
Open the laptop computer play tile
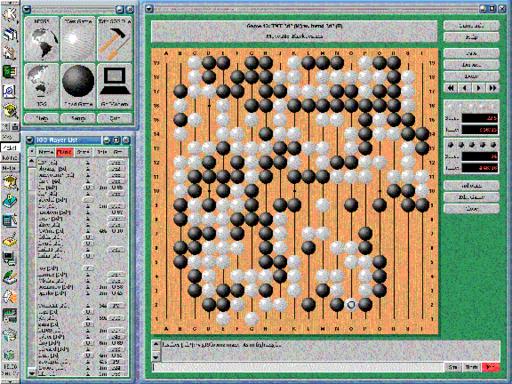click(x=114, y=86)
